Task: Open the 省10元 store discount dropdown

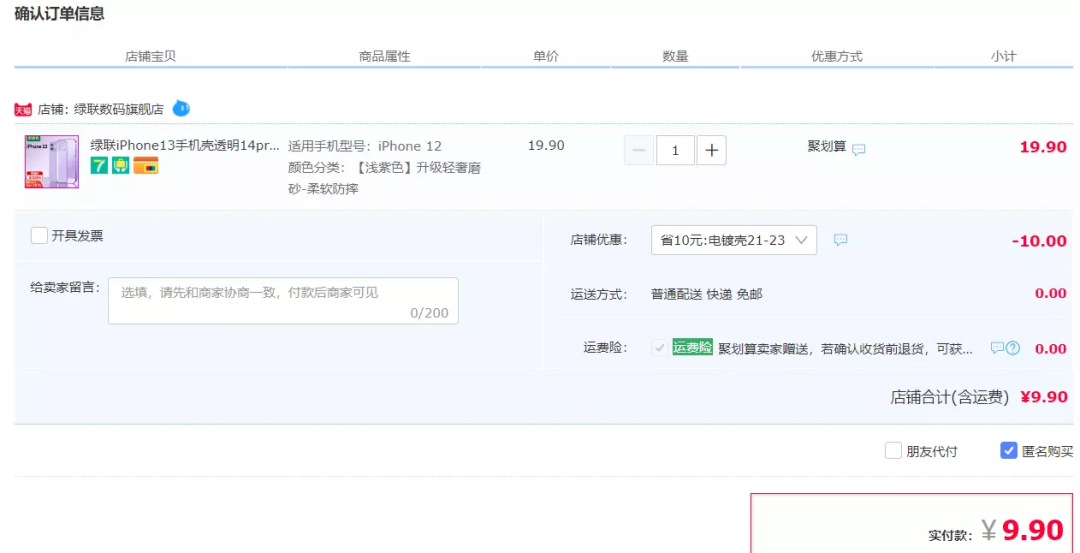Action: (x=734, y=240)
